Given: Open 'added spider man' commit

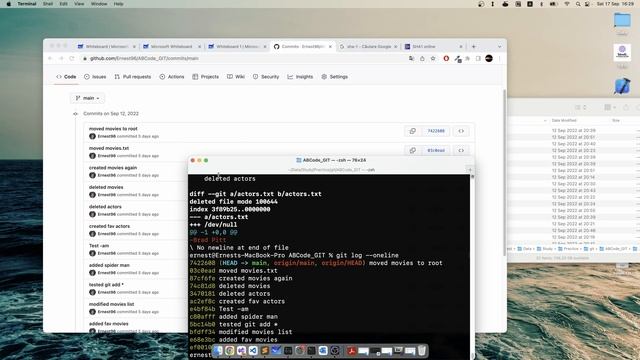Looking at the screenshot, I should (x=109, y=265).
